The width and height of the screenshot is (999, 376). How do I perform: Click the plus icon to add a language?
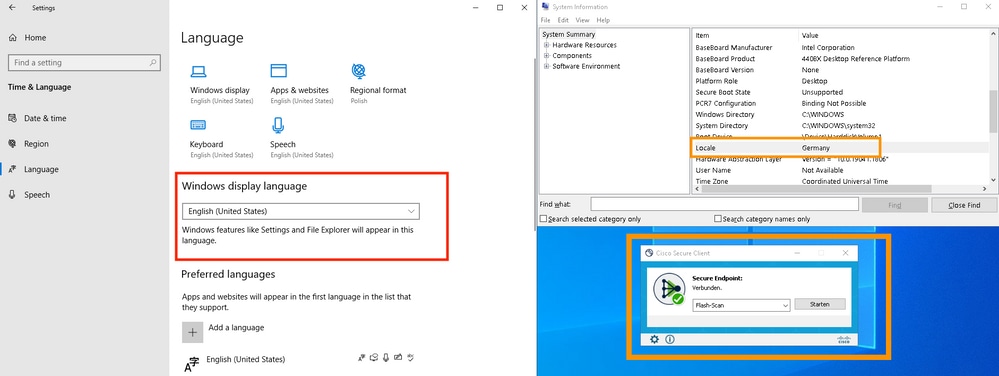click(192, 333)
